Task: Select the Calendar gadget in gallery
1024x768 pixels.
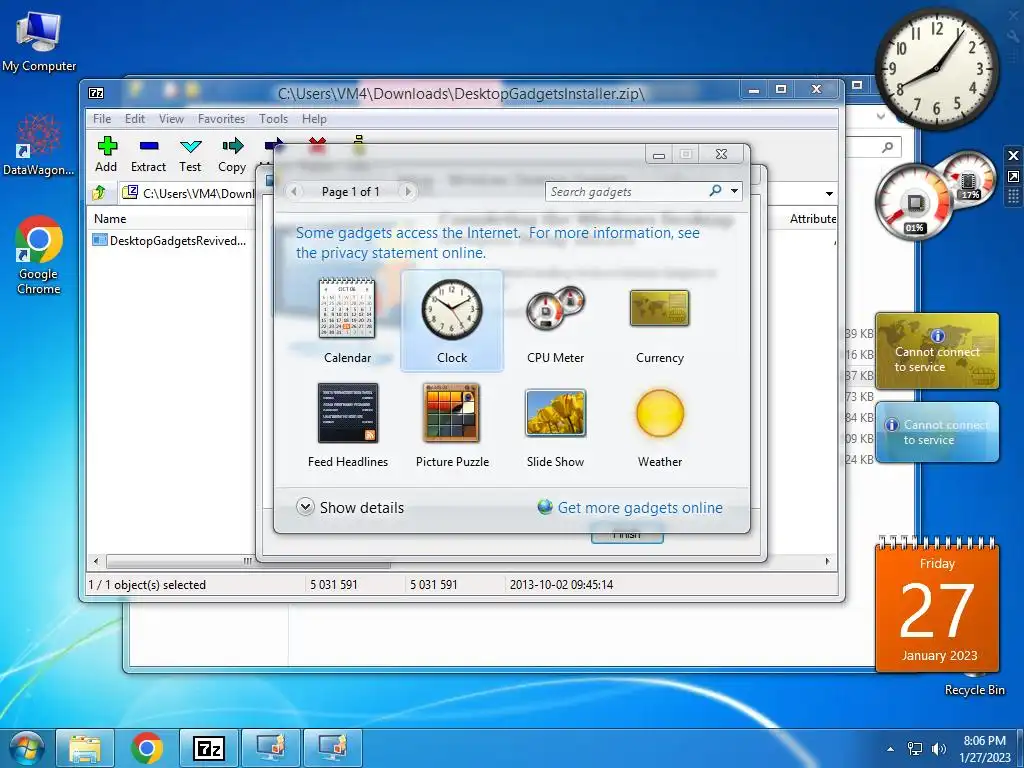Action: tap(347, 321)
